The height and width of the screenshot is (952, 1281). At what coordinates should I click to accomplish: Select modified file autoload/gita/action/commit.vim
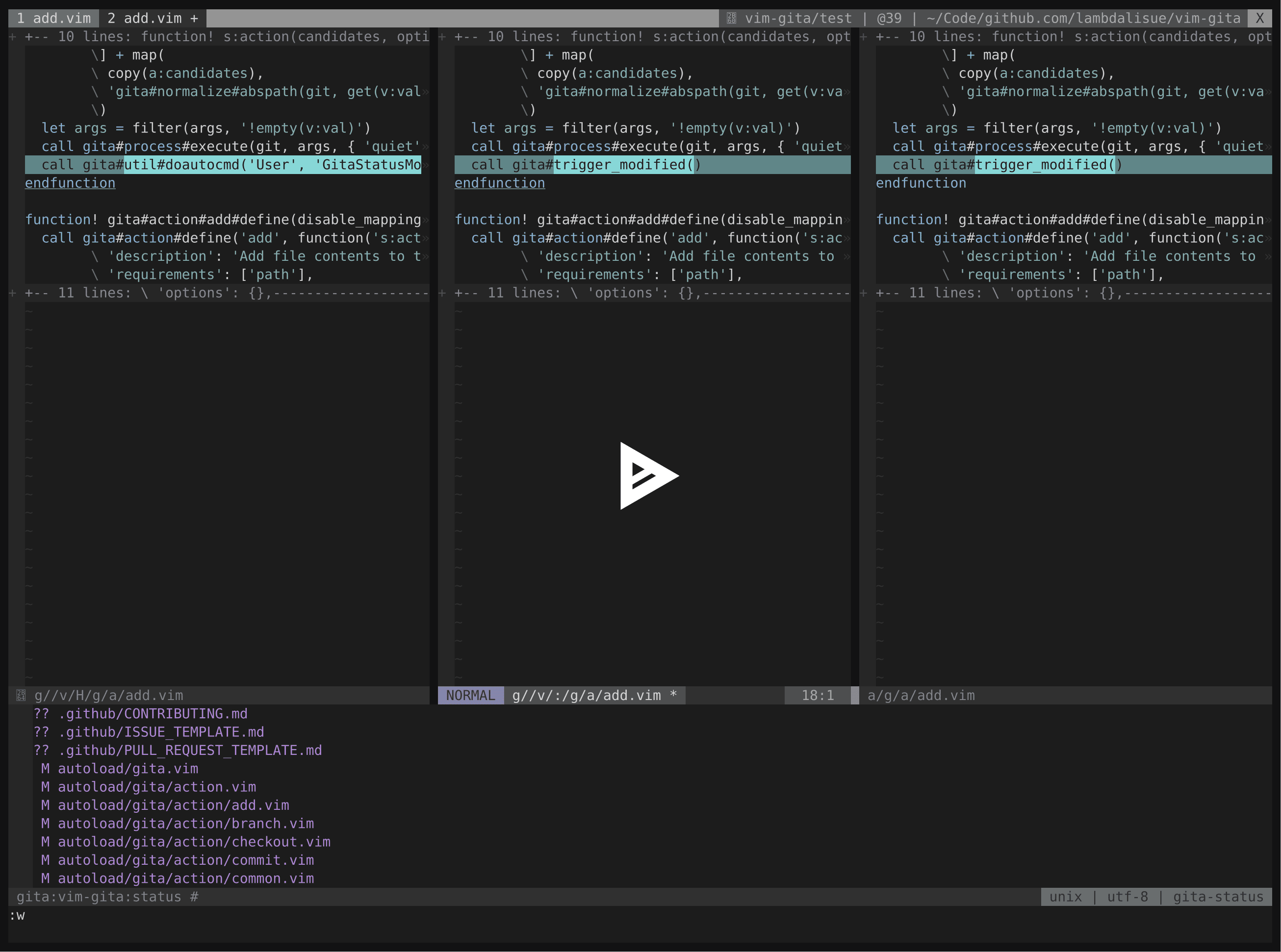click(x=178, y=860)
